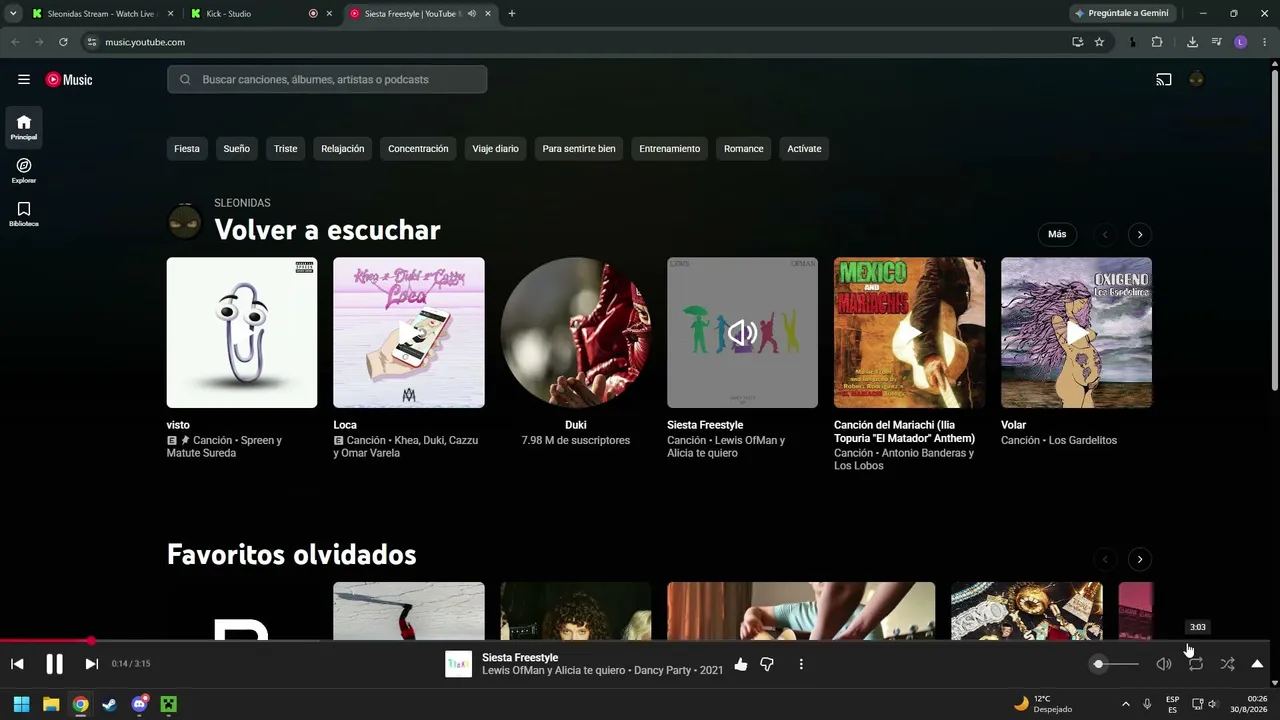The image size is (1280, 720).
Task: Open the Duki artist circle thumbnail
Action: coord(576,333)
